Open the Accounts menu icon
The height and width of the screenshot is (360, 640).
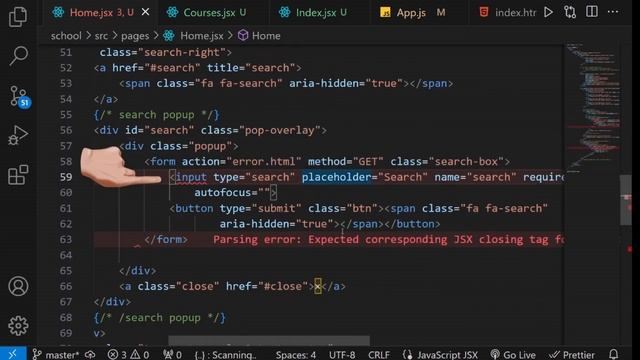pos(18,286)
